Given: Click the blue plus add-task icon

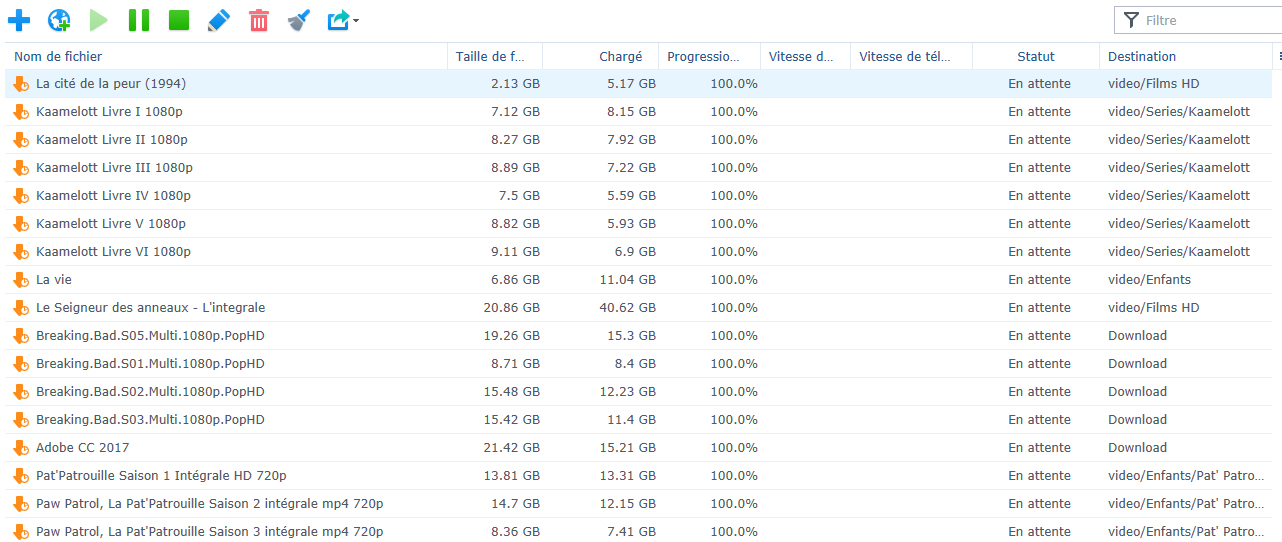Looking at the screenshot, I should tap(19, 20).
